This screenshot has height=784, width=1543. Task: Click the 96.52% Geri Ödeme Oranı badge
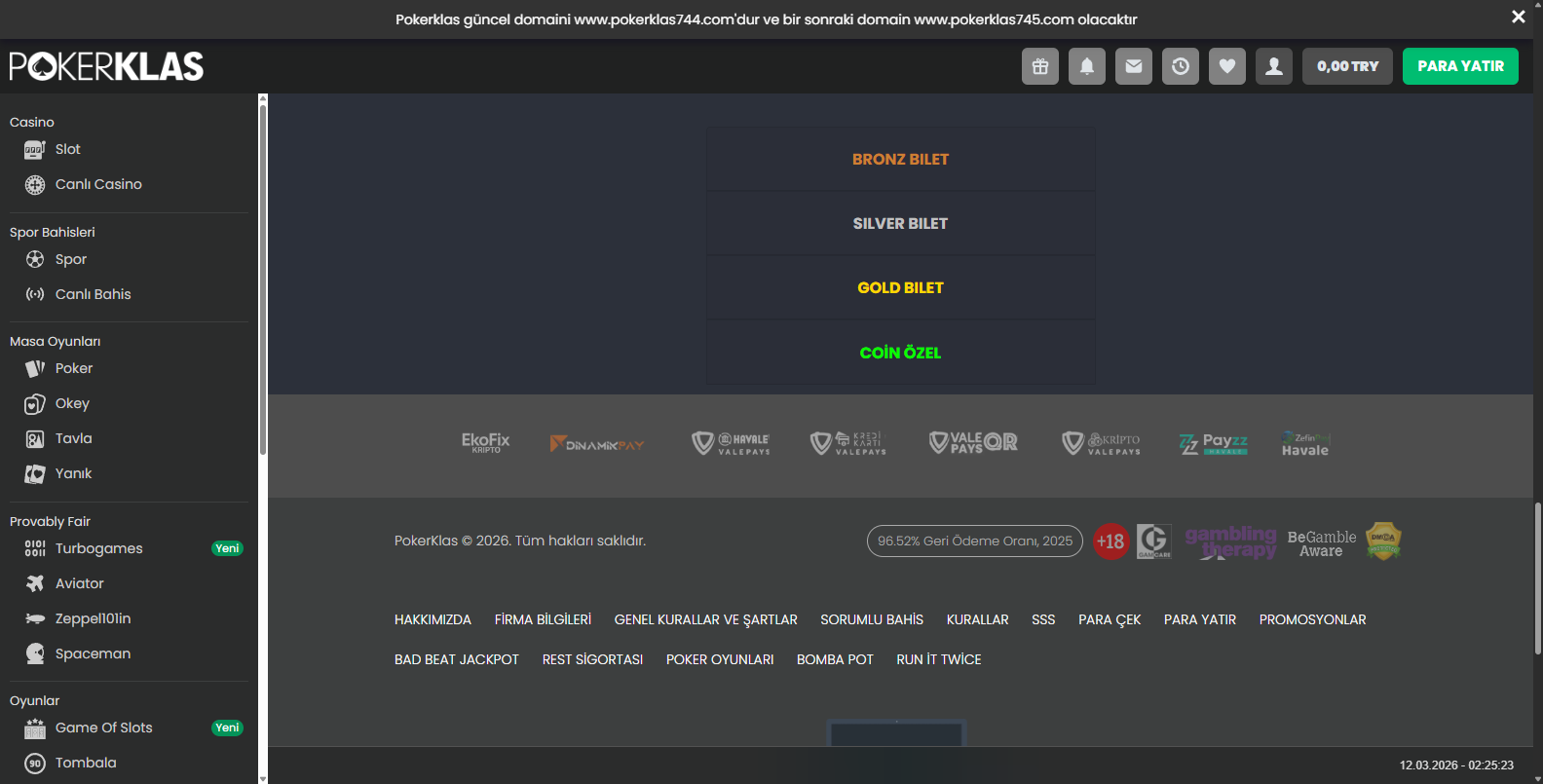click(974, 541)
